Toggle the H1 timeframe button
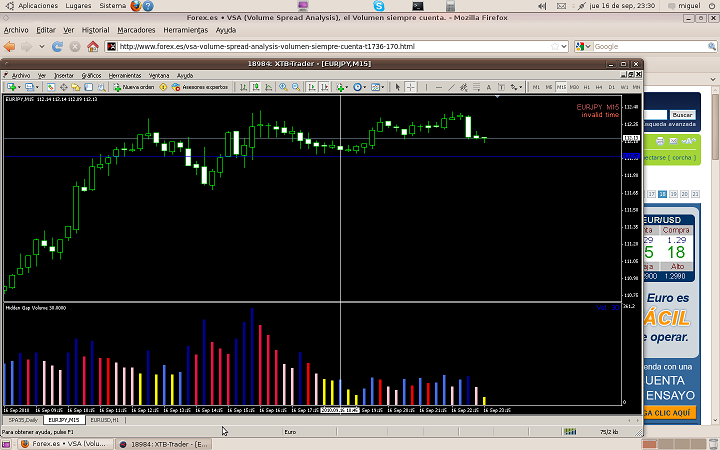The height and width of the screenshot is (450, 720). pyautogui.click(x=588, y=87)
